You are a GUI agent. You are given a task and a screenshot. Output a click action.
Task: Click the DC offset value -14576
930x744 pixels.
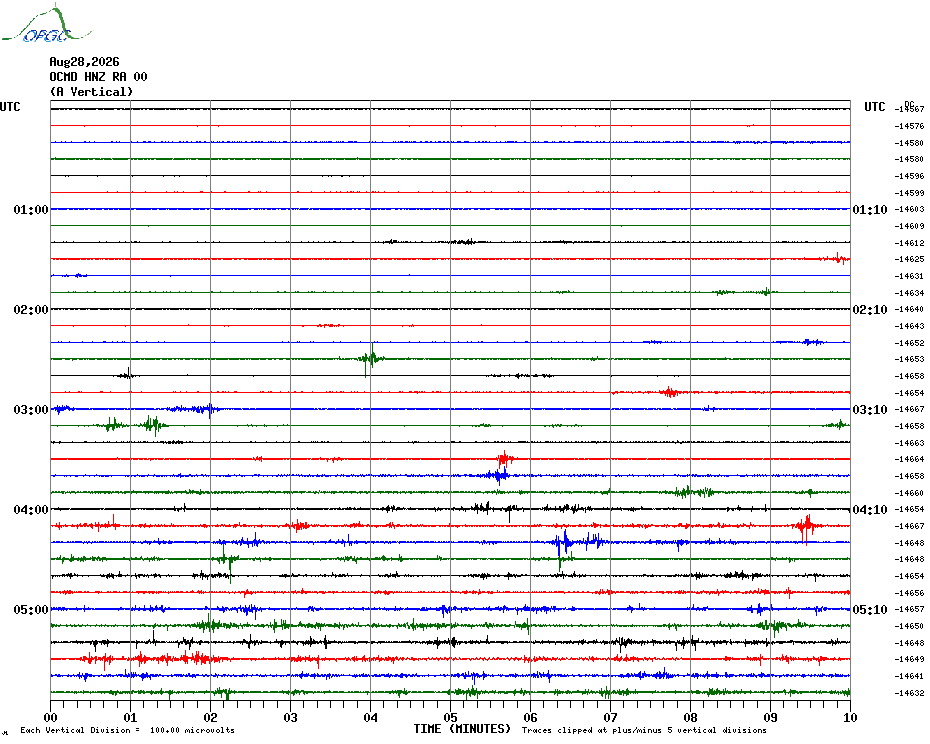909,126
